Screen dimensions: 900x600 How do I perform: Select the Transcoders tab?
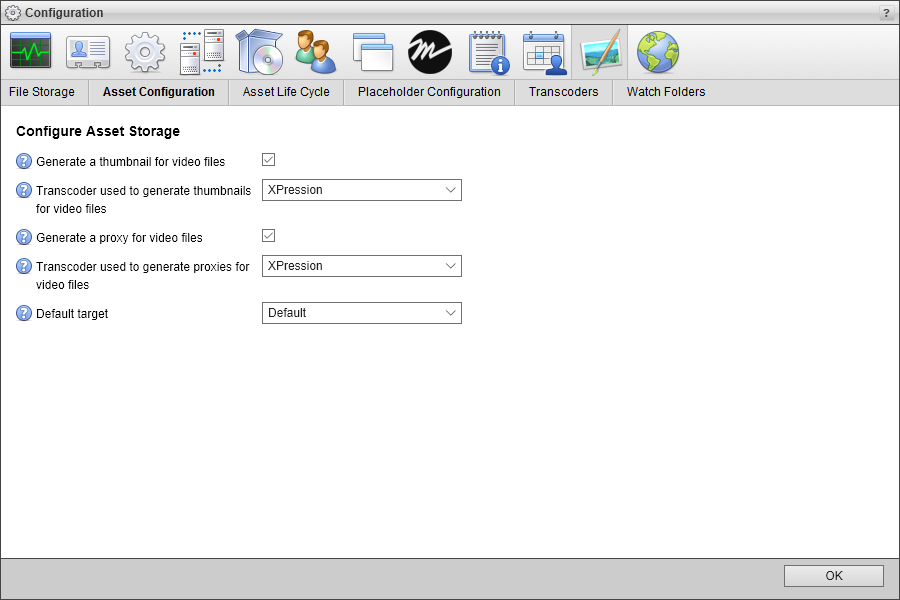point(563,91)
